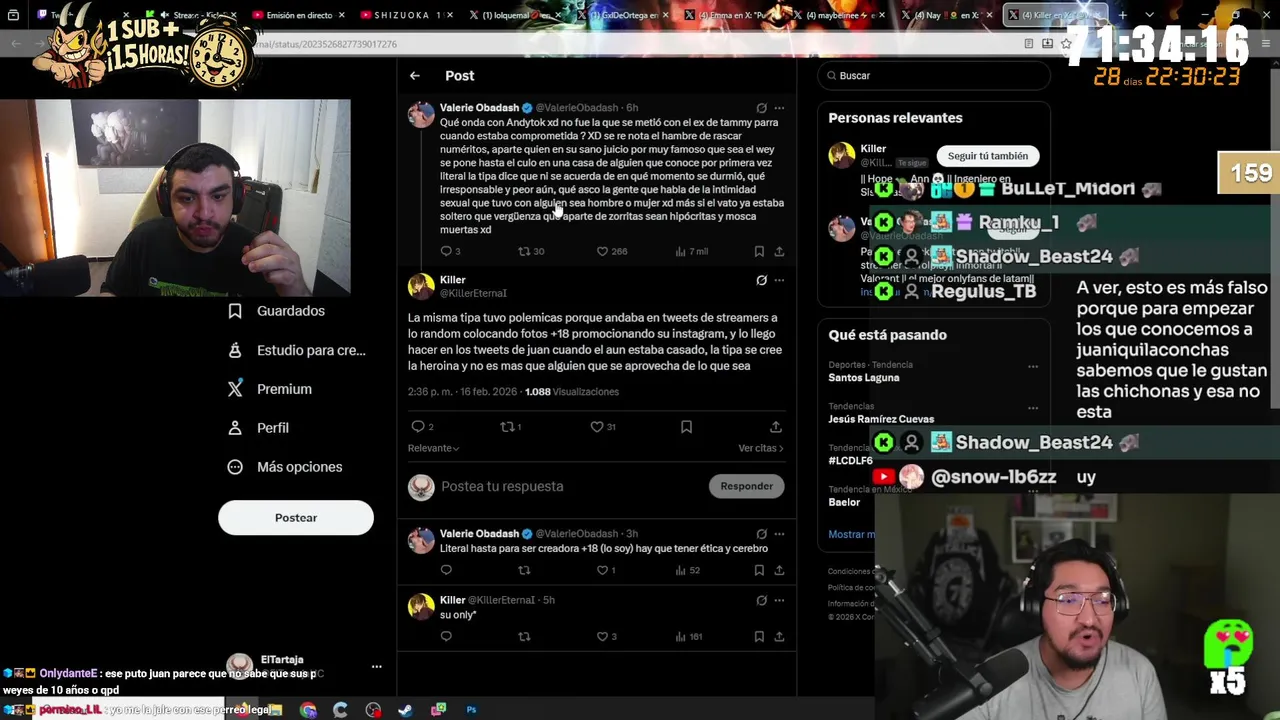Launch Chrome from the taskbar
The height and width of the screenshot is (720, 1280).
[308, 710]
